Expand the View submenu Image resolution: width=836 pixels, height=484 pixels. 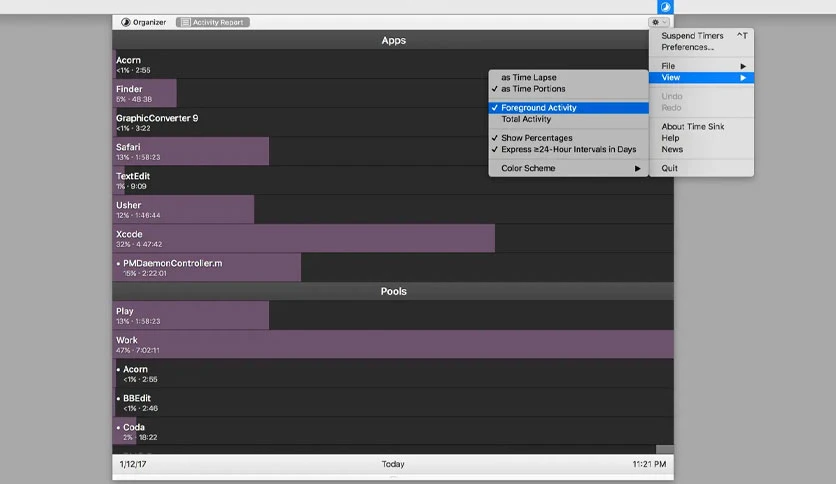701,77
